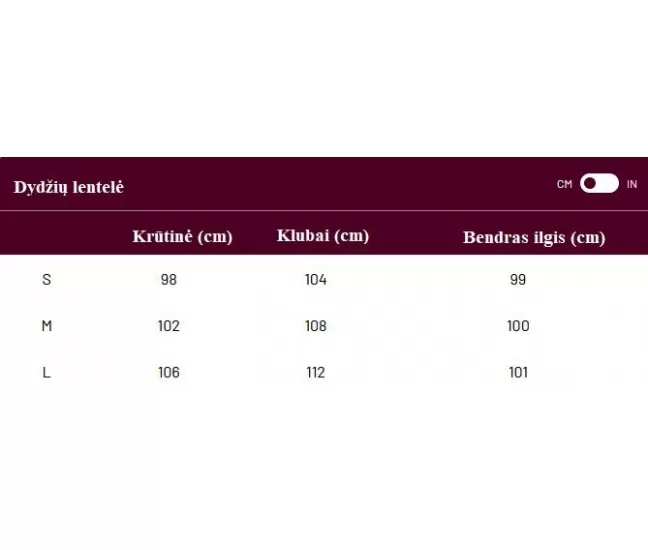The width and height of the screenshot is (648, 550).
Task: Click total length value 99
Action: [518, 279]
